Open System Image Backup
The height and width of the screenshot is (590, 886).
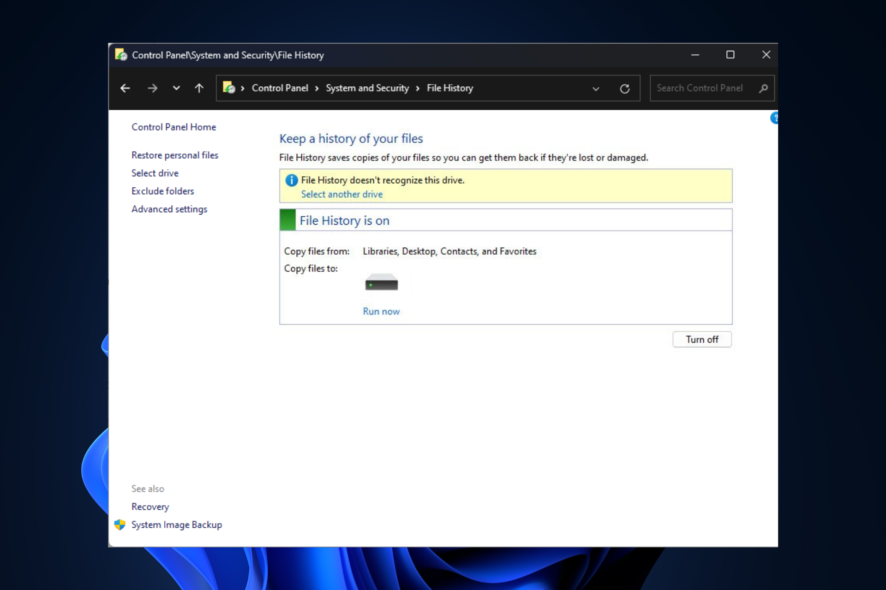176,525
